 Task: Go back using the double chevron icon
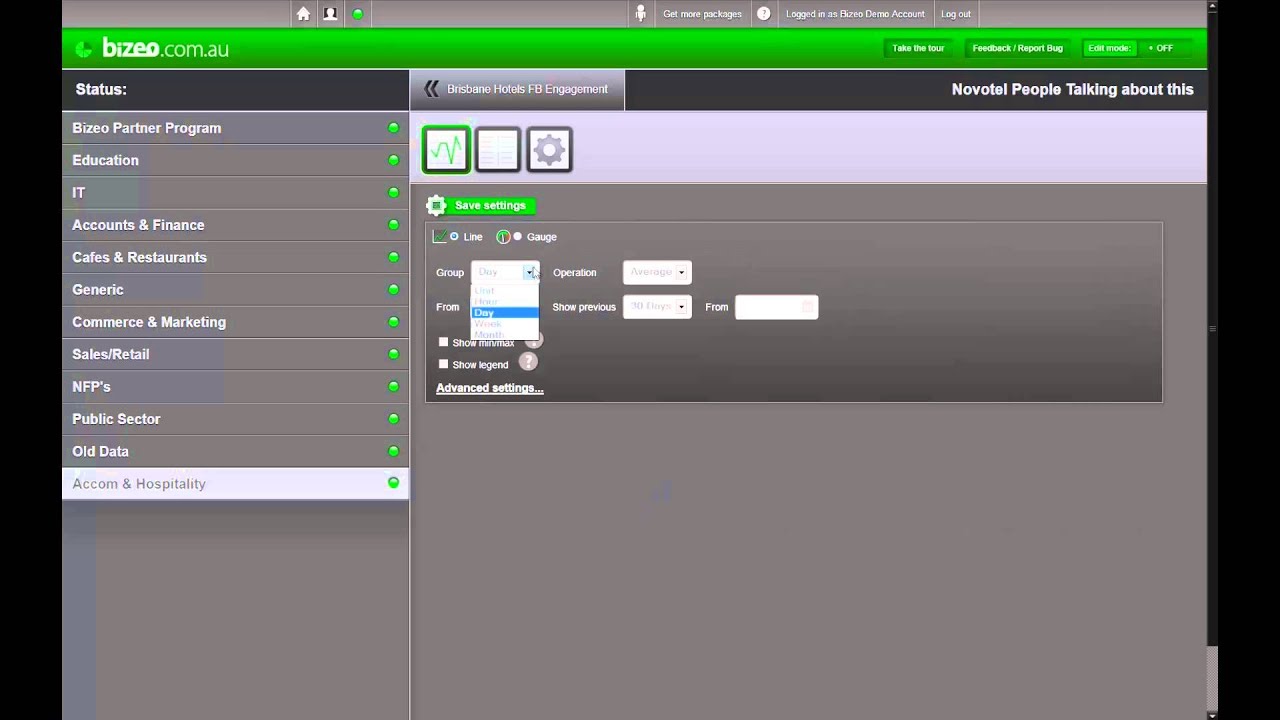(431, 89)
